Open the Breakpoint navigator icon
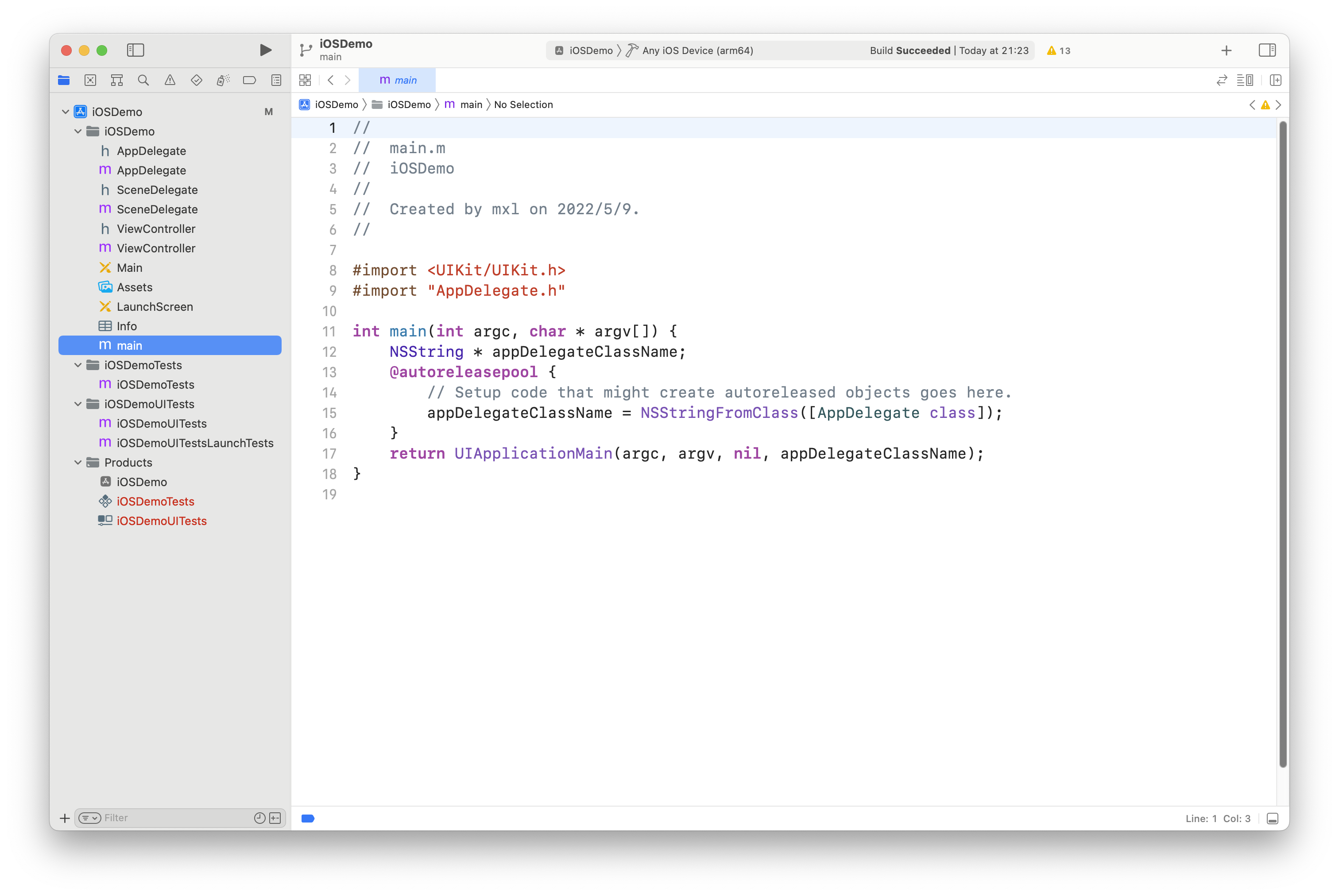Screen dimensions: 1339x896 tap(249, 80)
